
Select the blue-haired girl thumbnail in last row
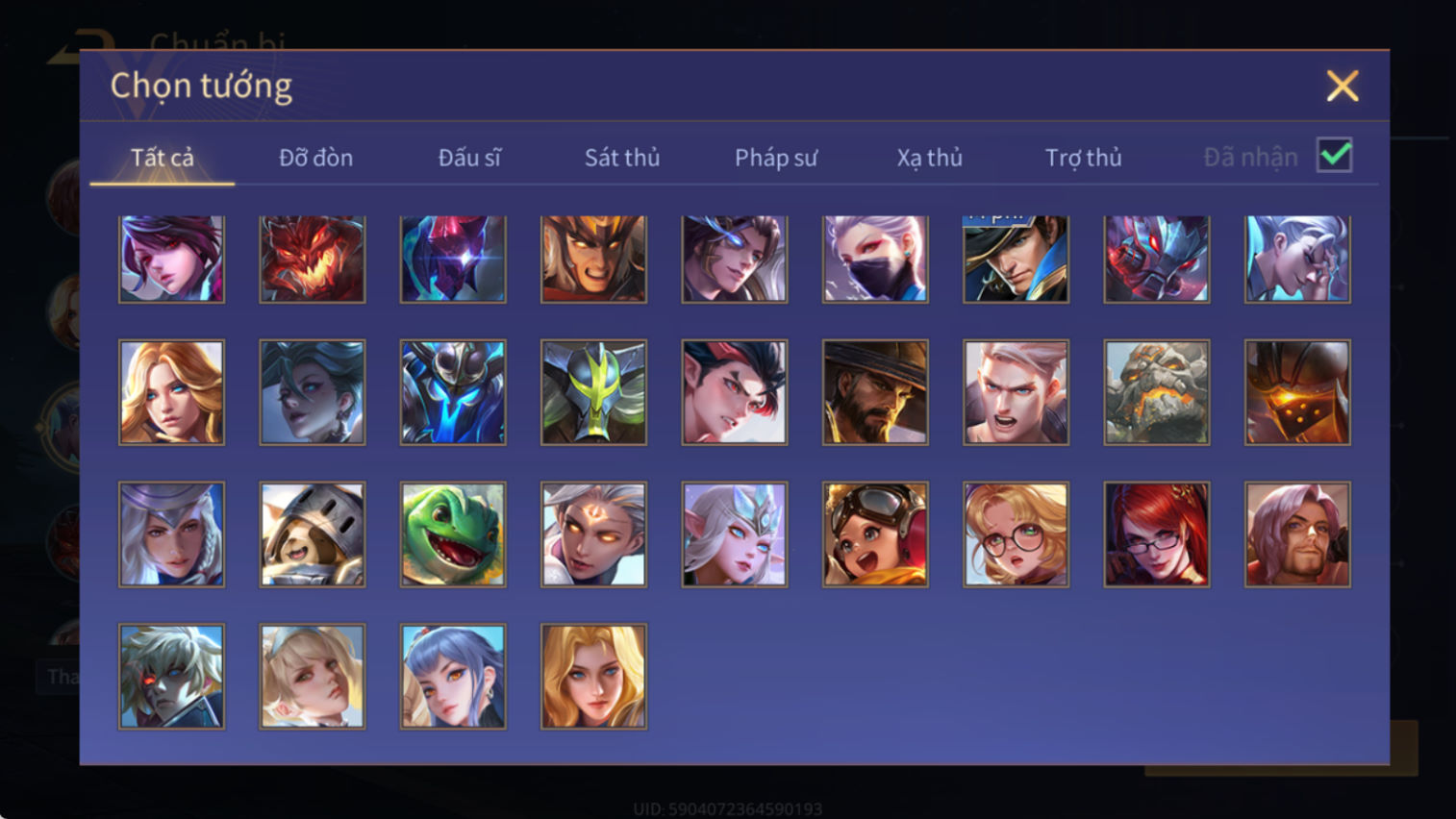pos(453,677)
